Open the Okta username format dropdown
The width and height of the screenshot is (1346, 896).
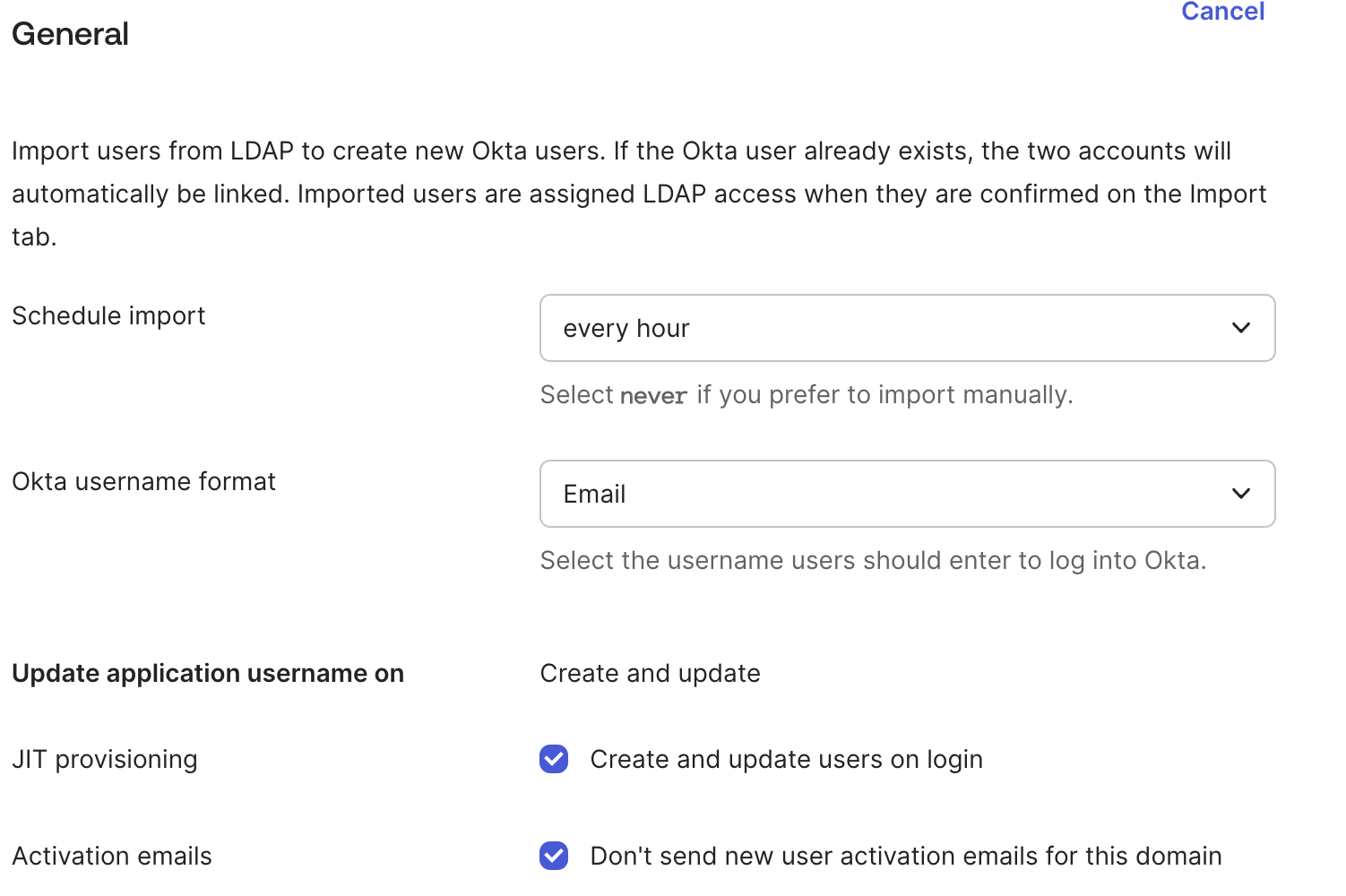tap(906, 494)
